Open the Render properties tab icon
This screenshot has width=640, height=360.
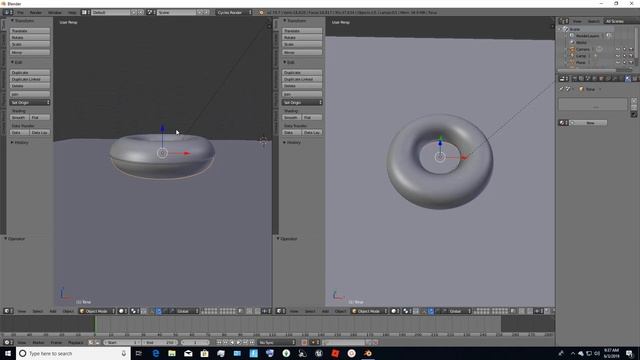click(574, 78)
